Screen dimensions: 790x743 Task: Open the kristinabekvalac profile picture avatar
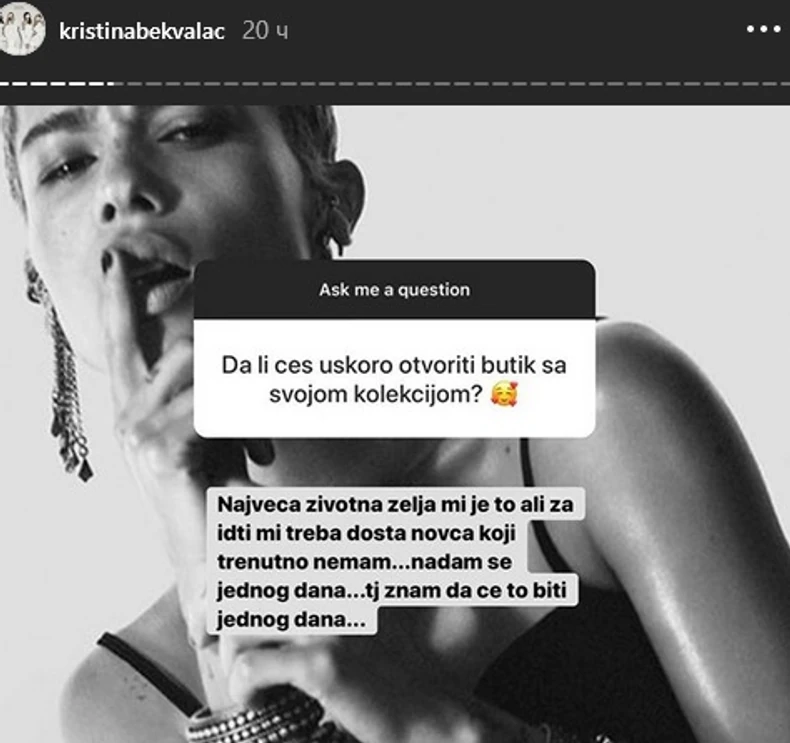click(20, 29)
